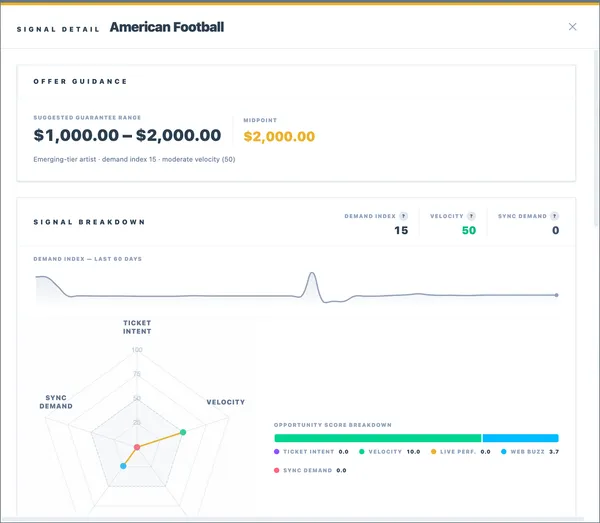Viewport: 600px width, 523px height.
Task: Open the Sync Demand help tooltip icon
Action: tap(554, 216)
